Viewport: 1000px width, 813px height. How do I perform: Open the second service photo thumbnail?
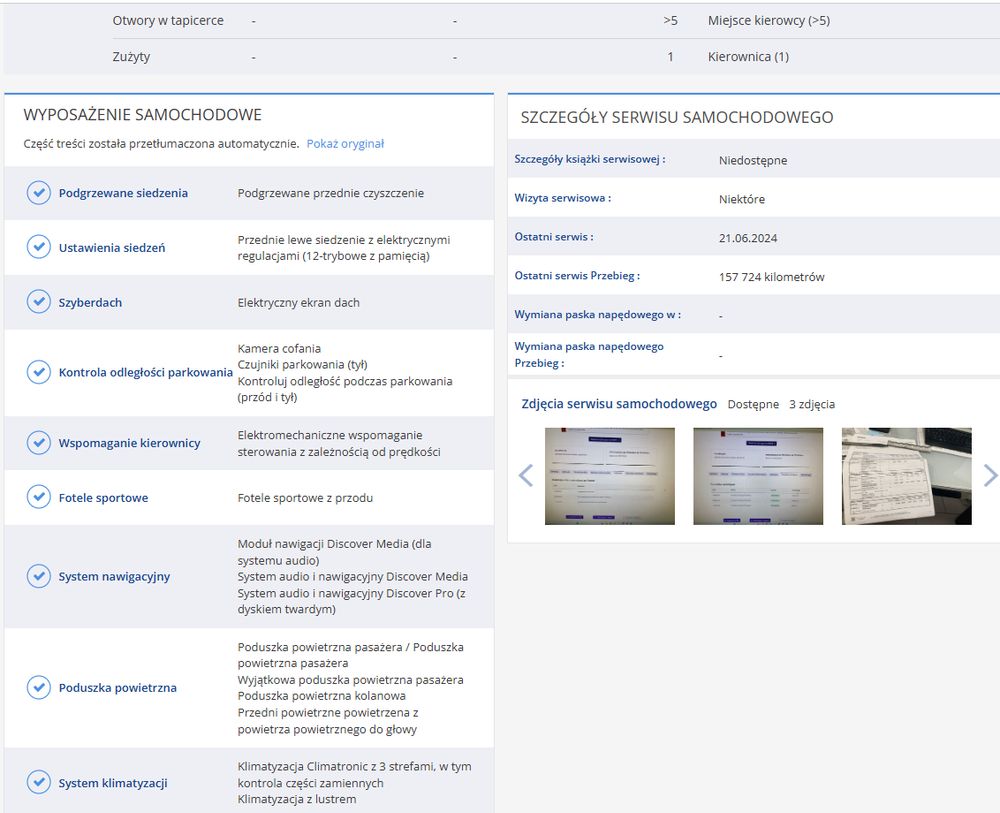pos(758,476)
